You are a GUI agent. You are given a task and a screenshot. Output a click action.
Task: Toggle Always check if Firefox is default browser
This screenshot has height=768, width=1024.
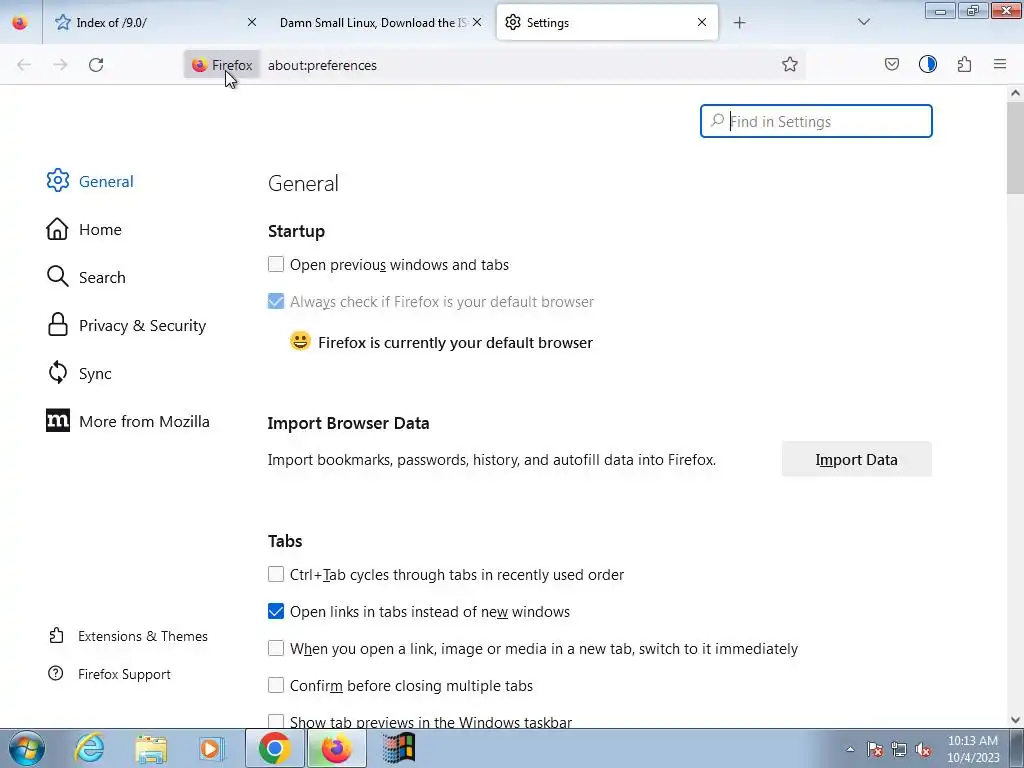coord(276,301)
